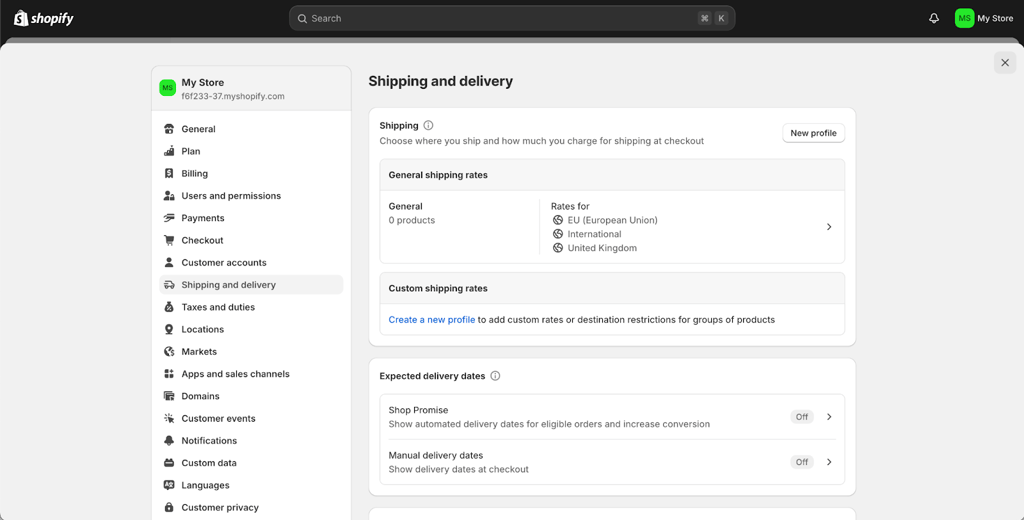Click the Off badge for Shop Promise

[x=802, y=417]
